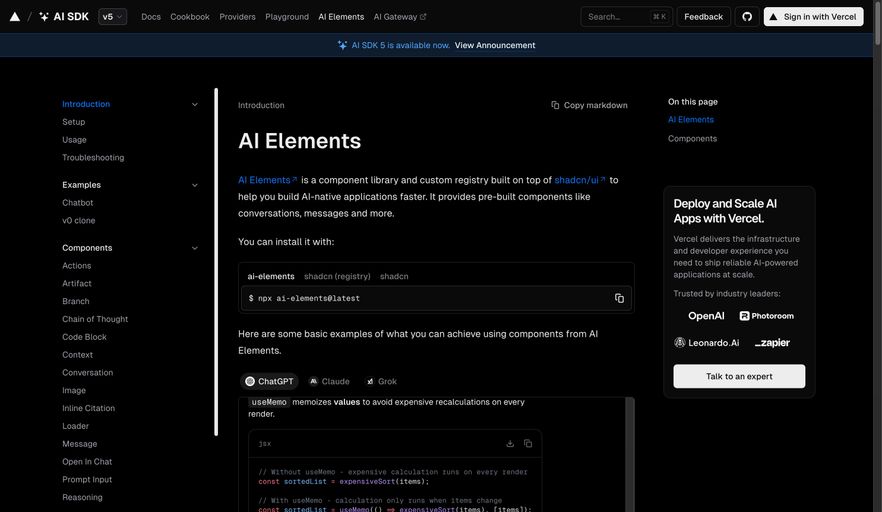Screen dimensions: 882x512
Task: Switch to the Grok example tab
Action: click(381, 381)
